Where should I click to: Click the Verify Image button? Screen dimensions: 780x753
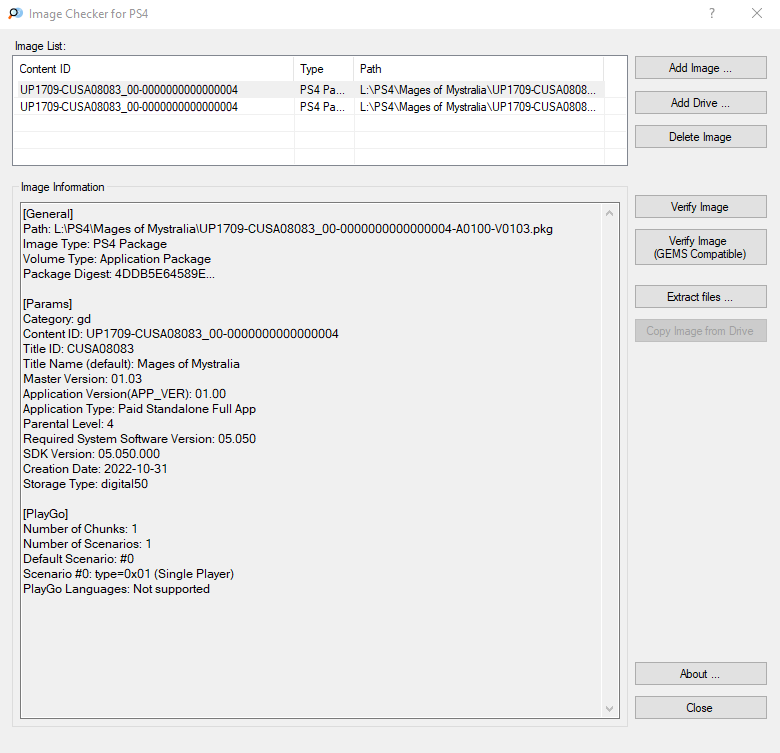tap(700, 206)
